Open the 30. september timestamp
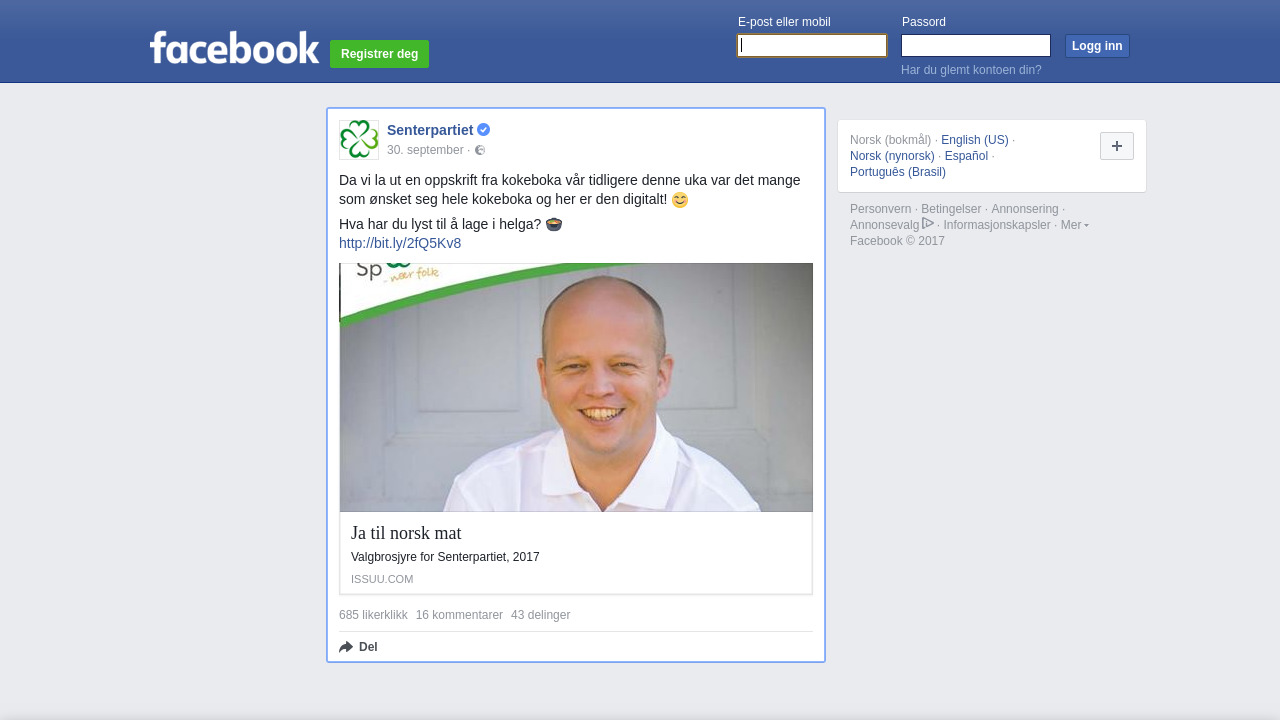The height and width of the screenshot is (720, 1280). pos(425,150)
